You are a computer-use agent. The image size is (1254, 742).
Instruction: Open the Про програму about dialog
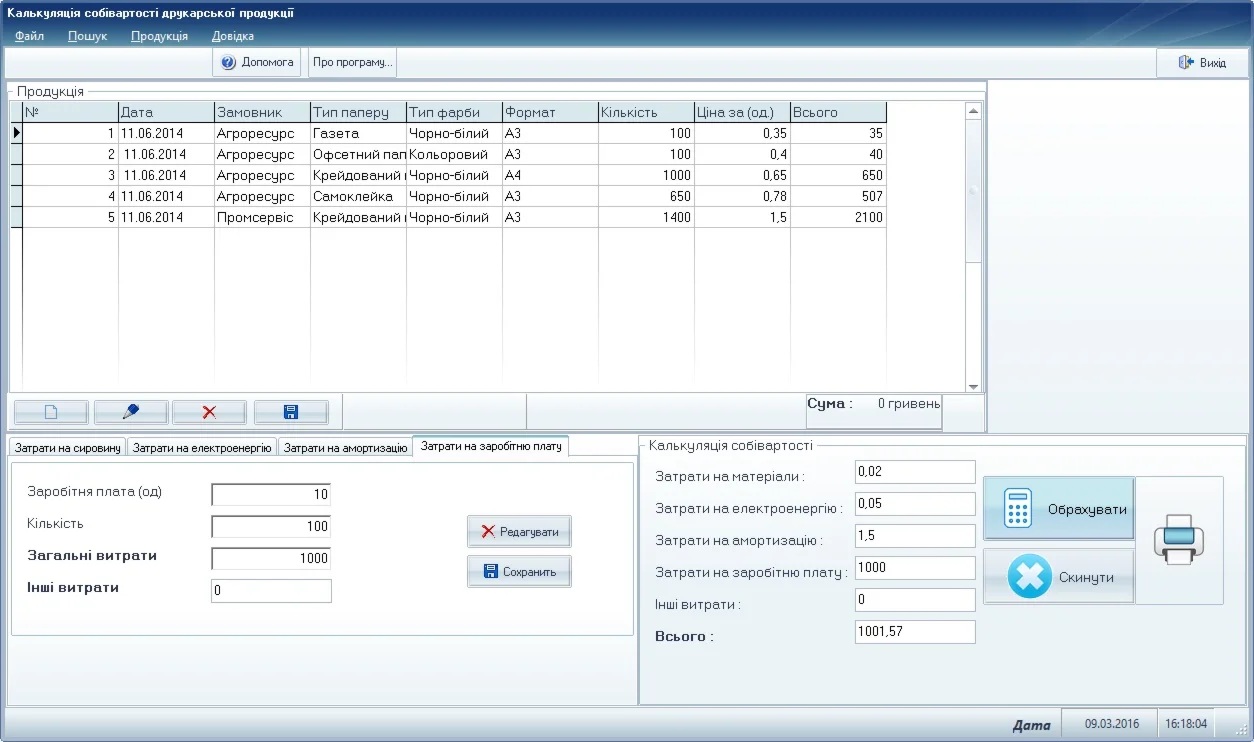pyautogui.click(x=352, y=62)
